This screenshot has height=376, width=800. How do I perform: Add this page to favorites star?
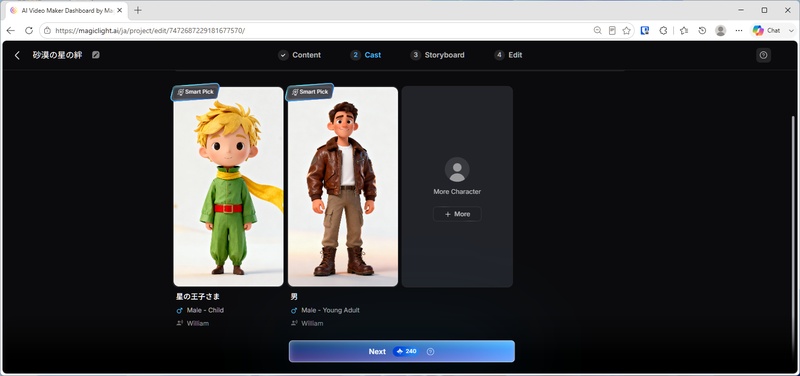tap(627, 31)
